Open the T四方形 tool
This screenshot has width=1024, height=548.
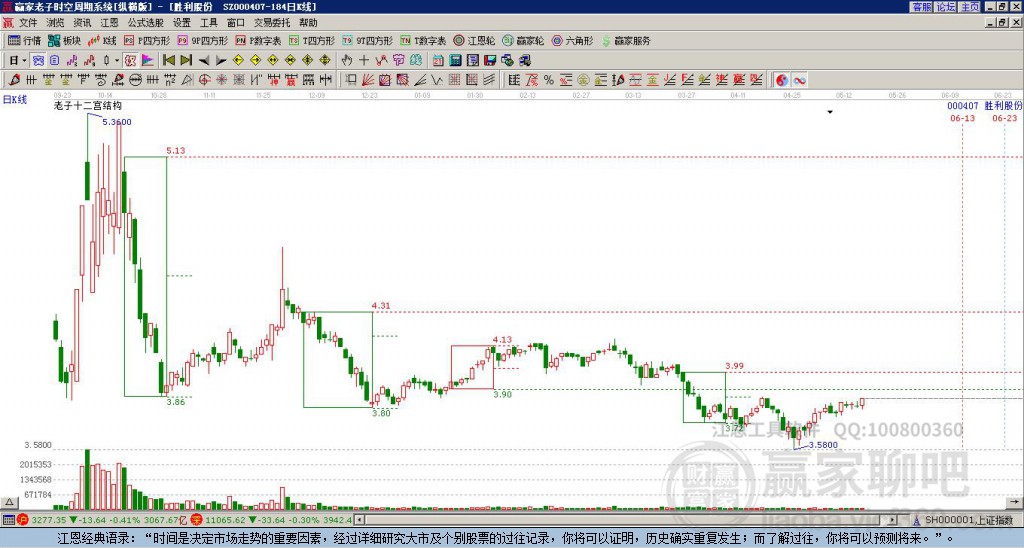312,40
